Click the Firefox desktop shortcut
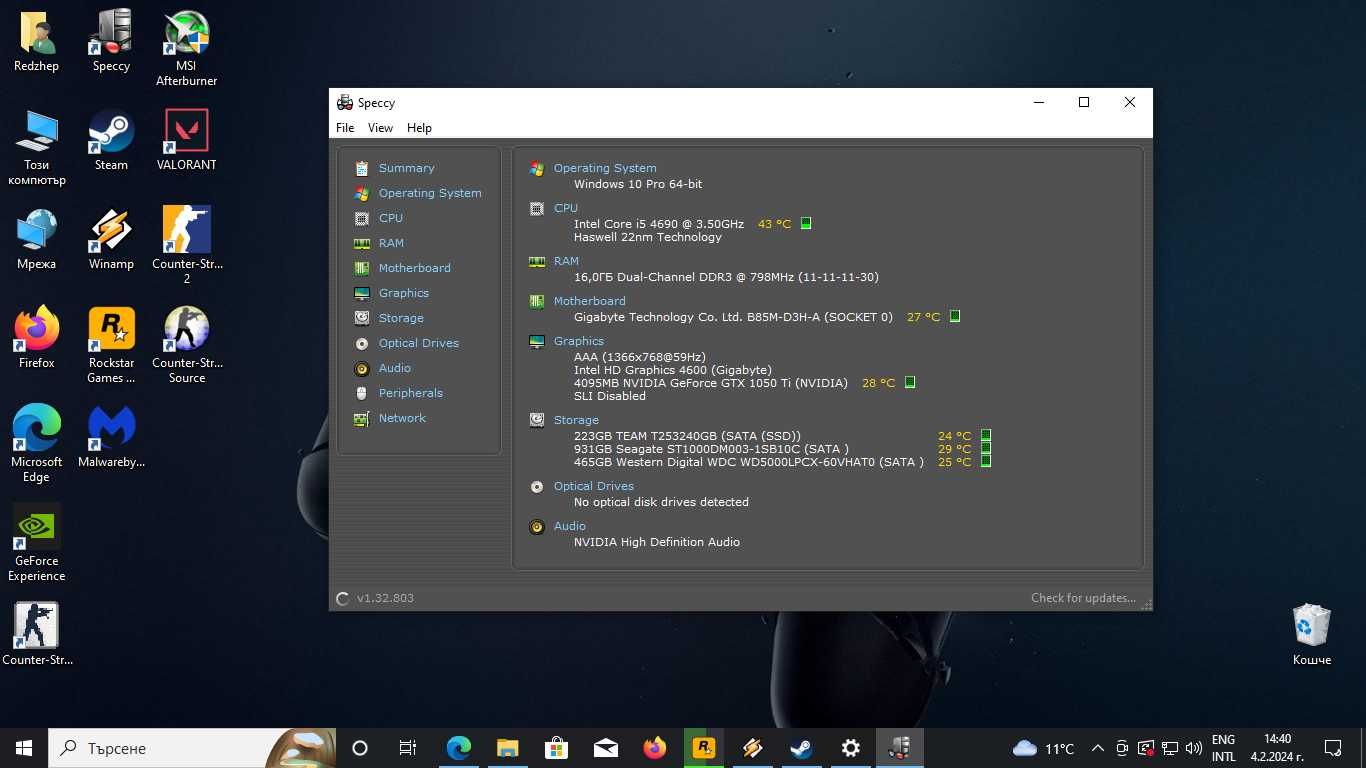 pyautogui.click(x=36, y=339)
